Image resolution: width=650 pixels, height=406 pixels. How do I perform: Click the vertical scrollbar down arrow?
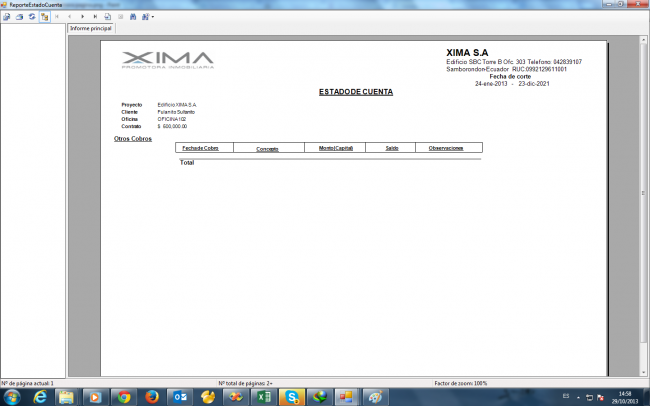pyautogui.click(x=644, y=372)
